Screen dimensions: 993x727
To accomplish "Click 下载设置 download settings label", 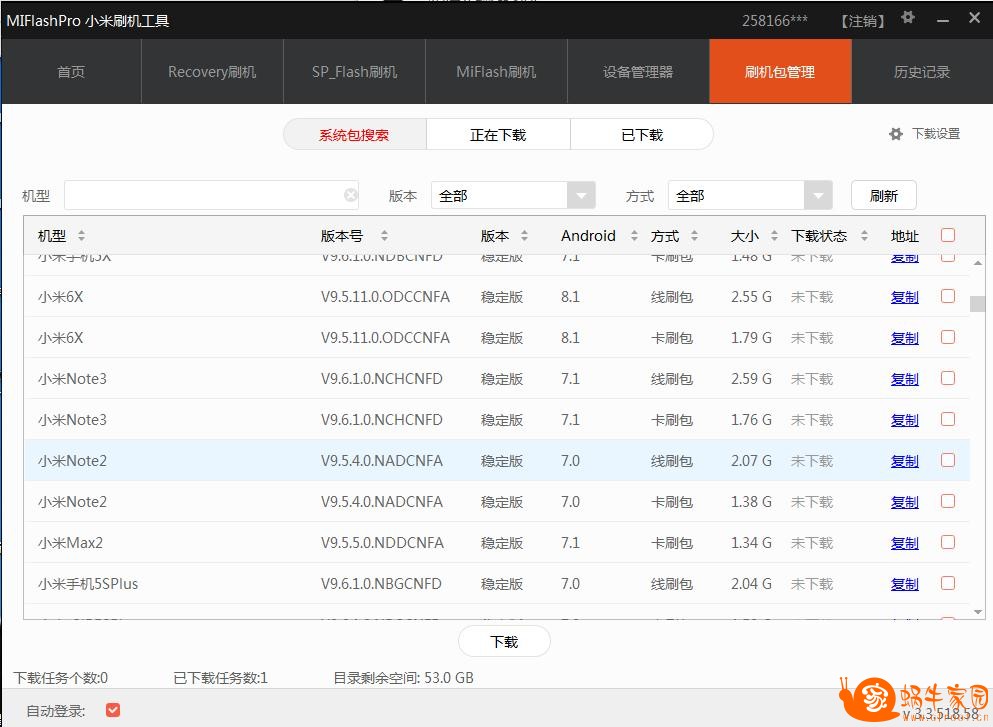I will click(x=935, y=134).
